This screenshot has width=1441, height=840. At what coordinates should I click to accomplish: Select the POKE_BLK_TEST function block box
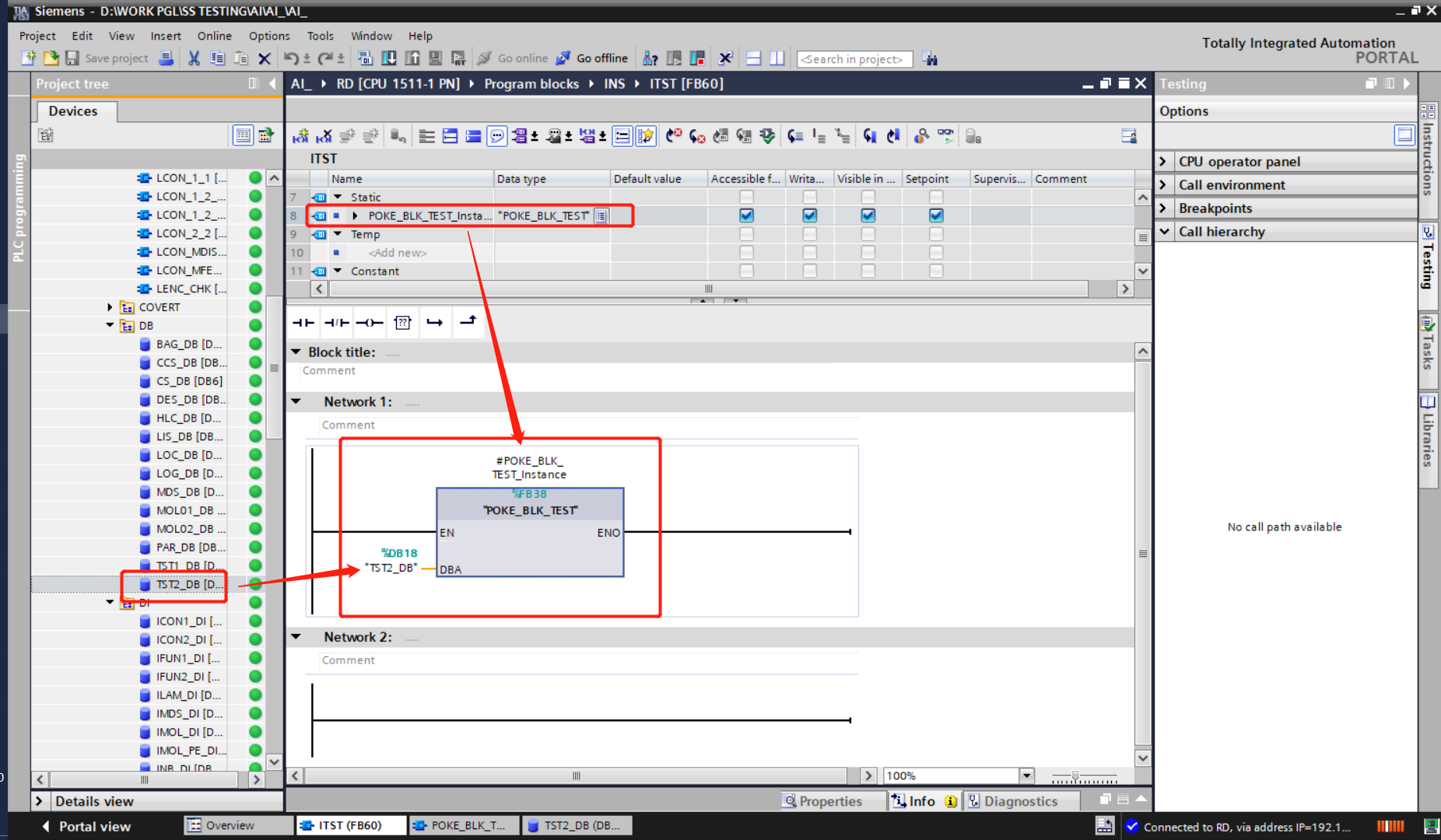coord(530,532)
